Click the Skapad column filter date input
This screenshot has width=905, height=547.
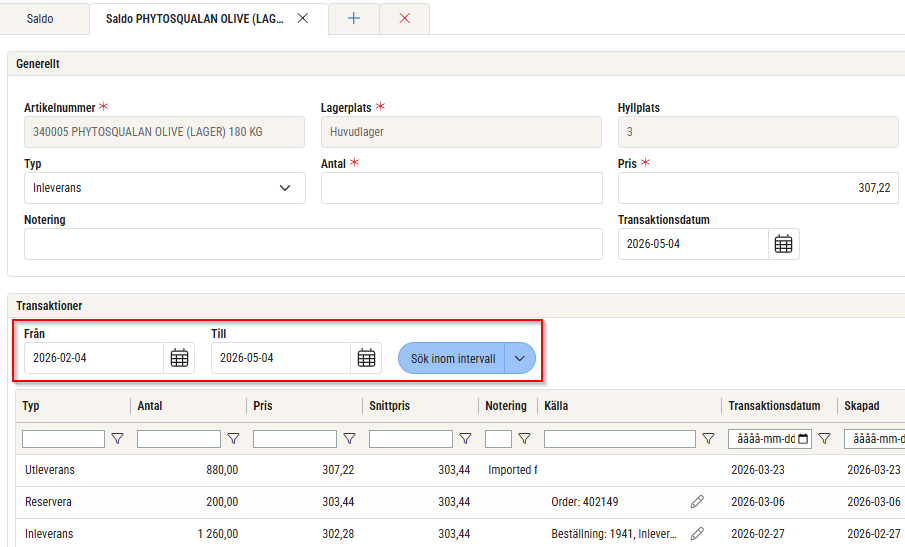[874, 439]
